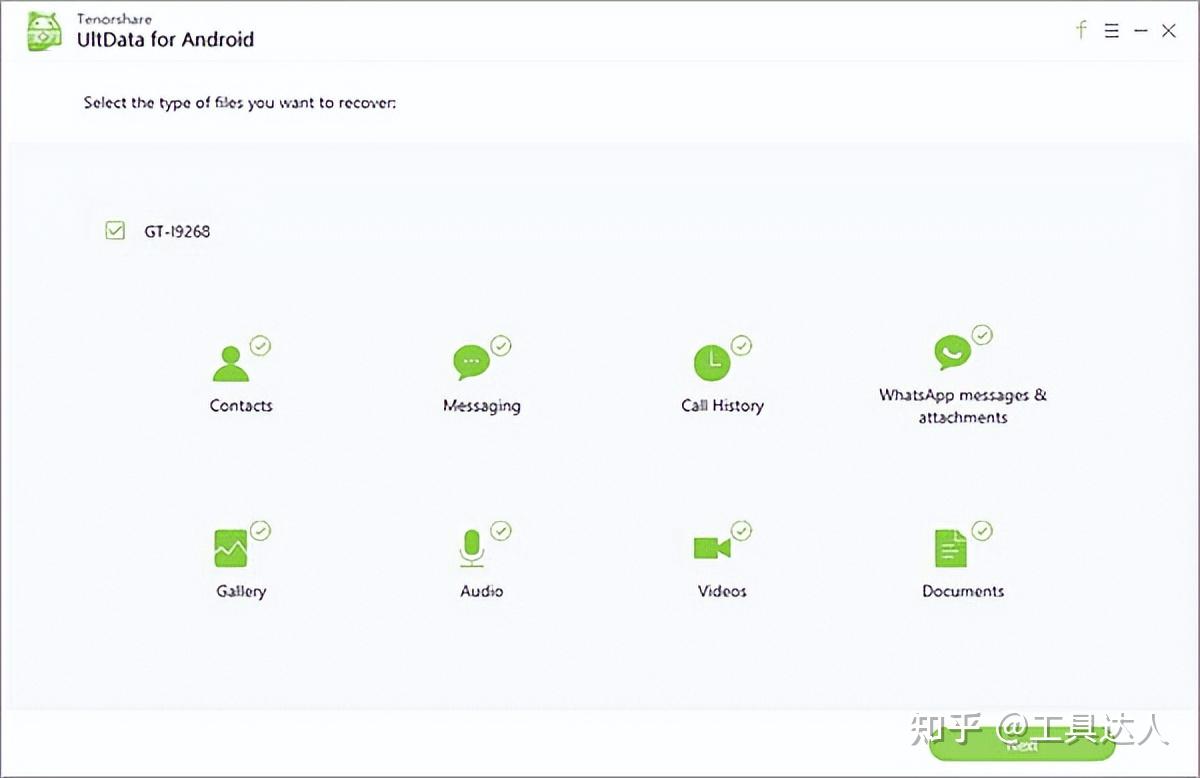Click the Contacts person icon
Image resolution: width=1200 pixels, height=778 pixels.
tap(231, 363)
